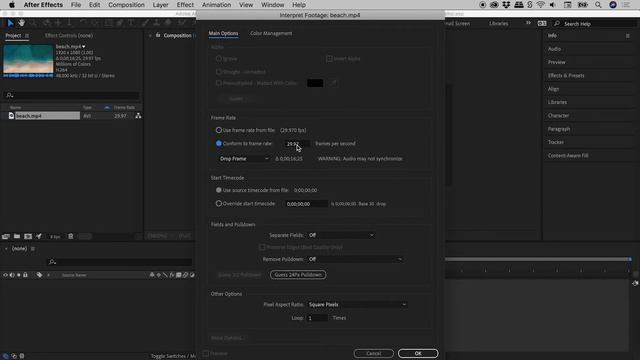Image resolution: width=640 pixels, height=360 pixels.
Task: Click the Interpret Footage icon in Project footer
Action: tap(6, 236)
